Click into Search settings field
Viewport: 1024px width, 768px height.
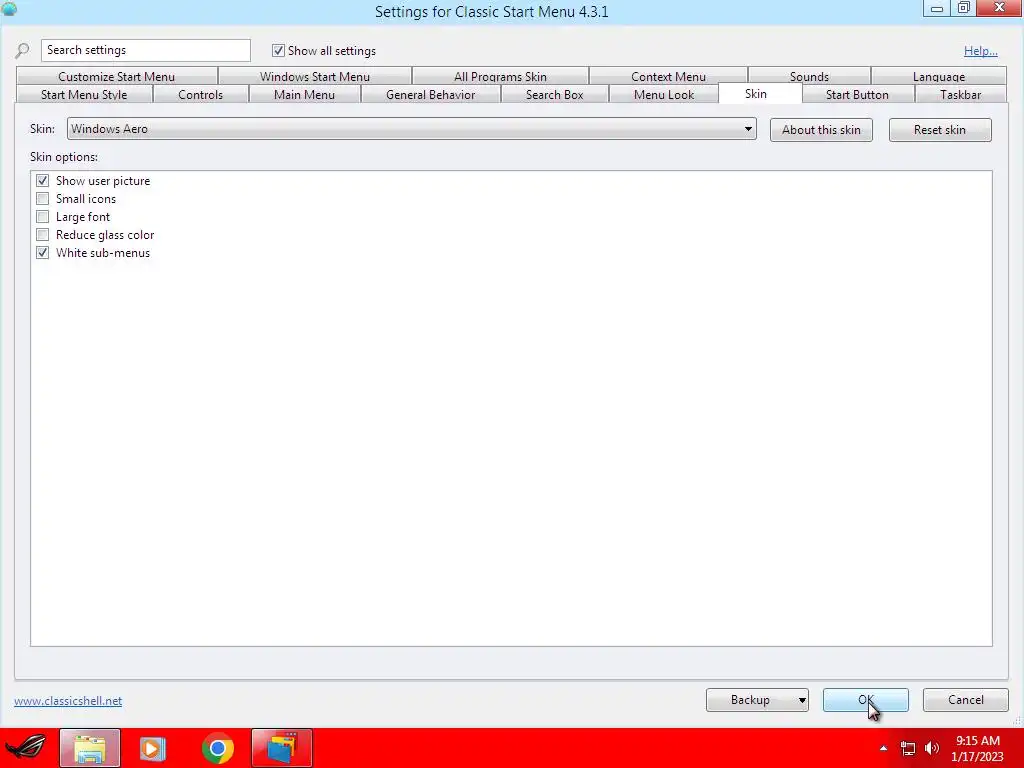[146, 50]
